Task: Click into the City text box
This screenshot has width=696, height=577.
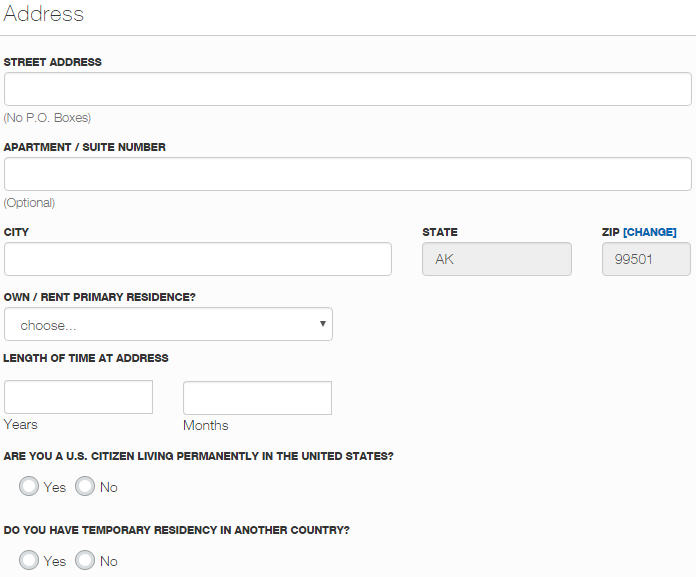Action: pyautogui.click(x=198, y=259)
